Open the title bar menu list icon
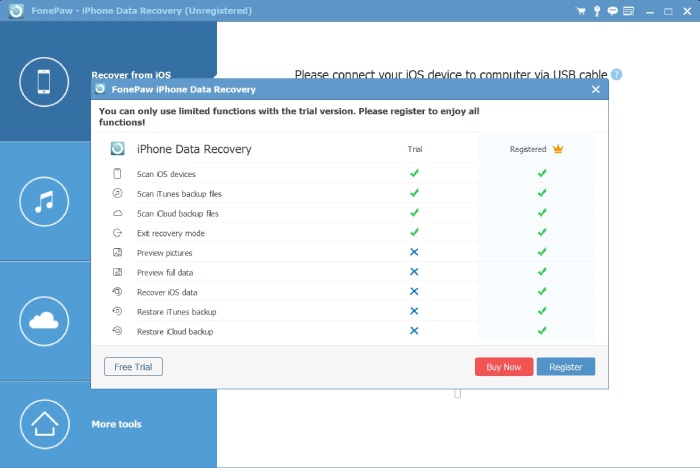700x468 pixels. (x=629, y=11)
